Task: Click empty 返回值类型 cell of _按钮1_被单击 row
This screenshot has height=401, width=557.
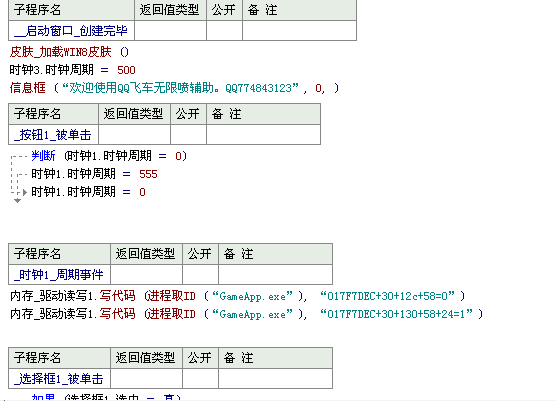Action: [x=134, y=135]
